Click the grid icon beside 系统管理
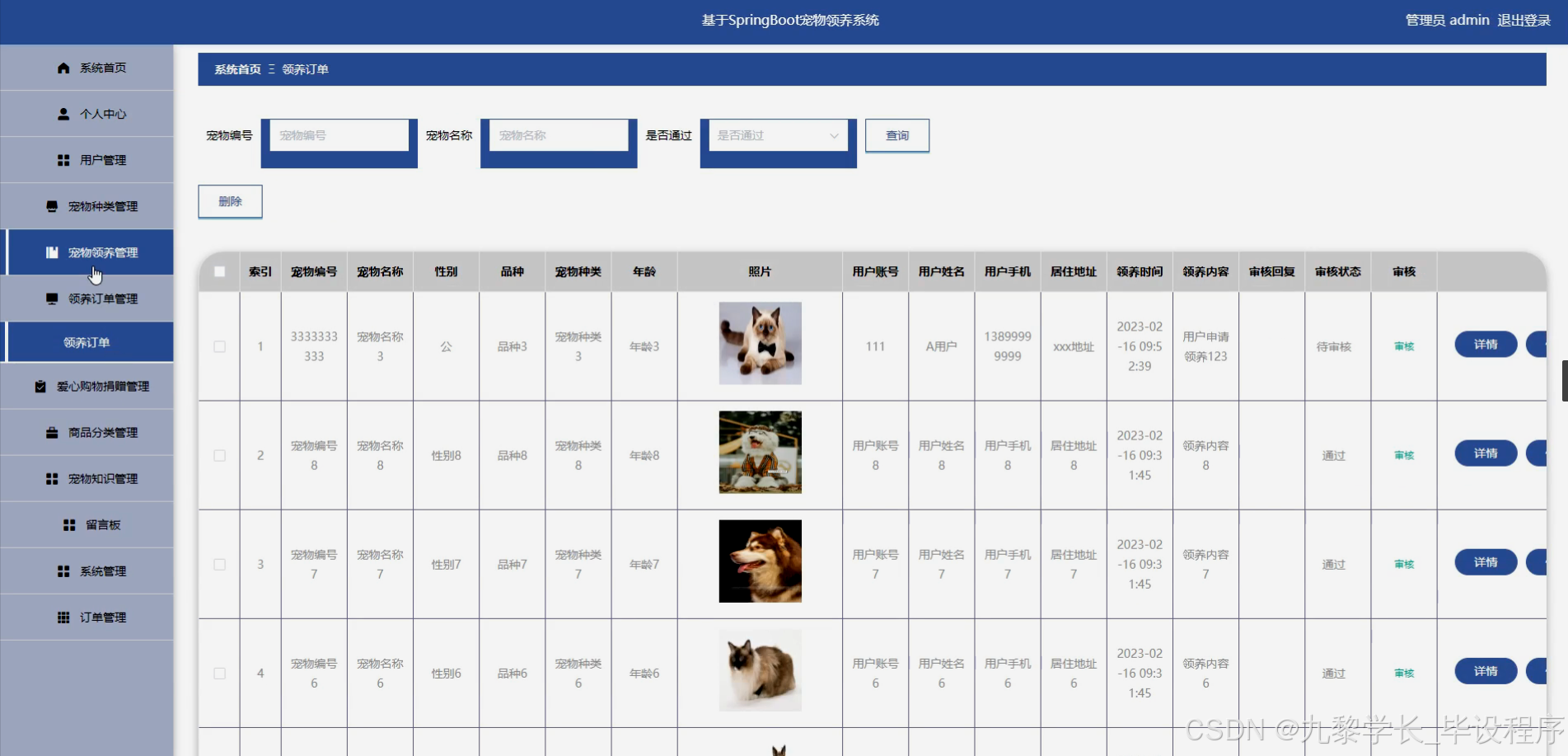 coord(63,571)
